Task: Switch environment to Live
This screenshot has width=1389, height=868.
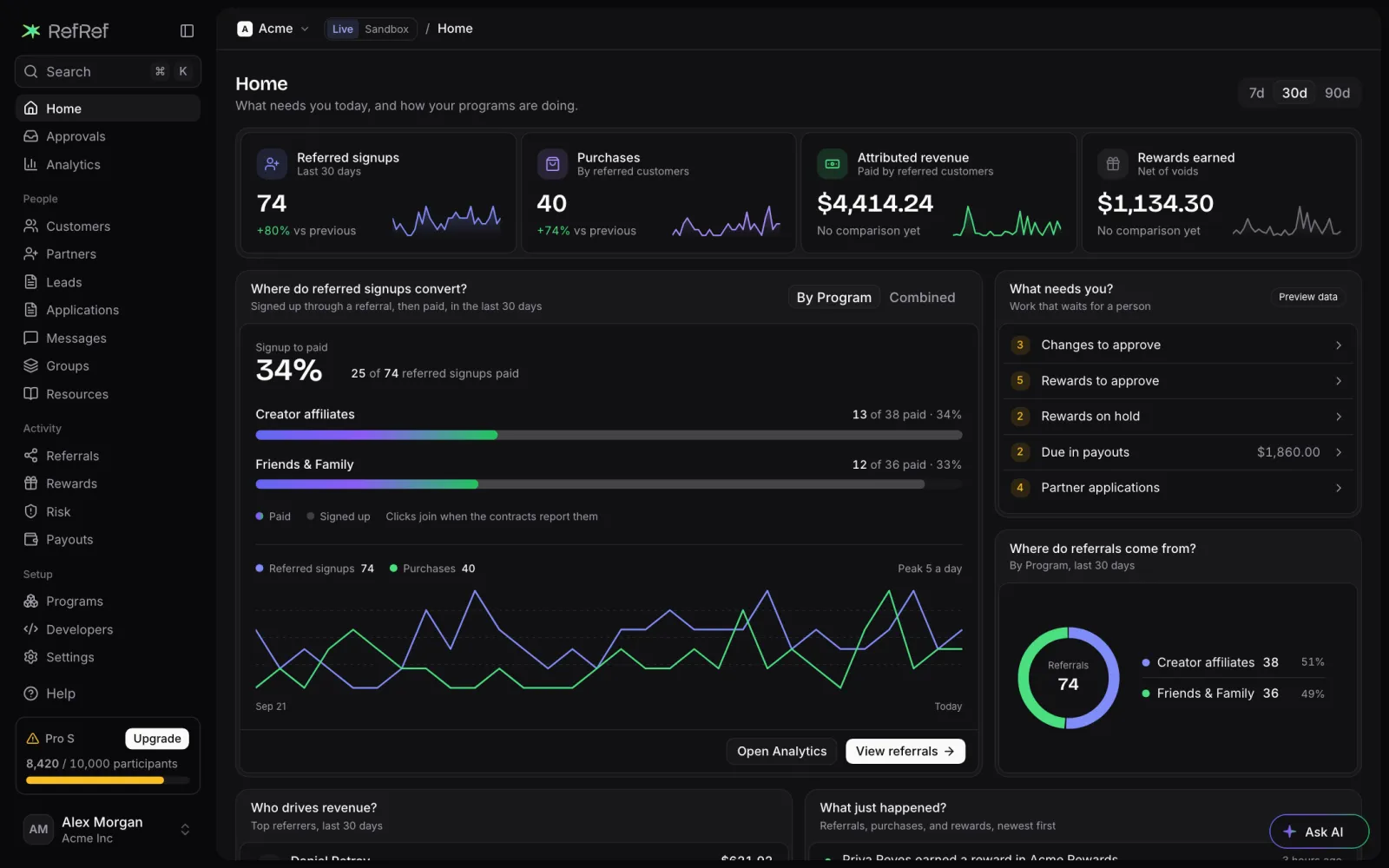Action: coord(343,29)
